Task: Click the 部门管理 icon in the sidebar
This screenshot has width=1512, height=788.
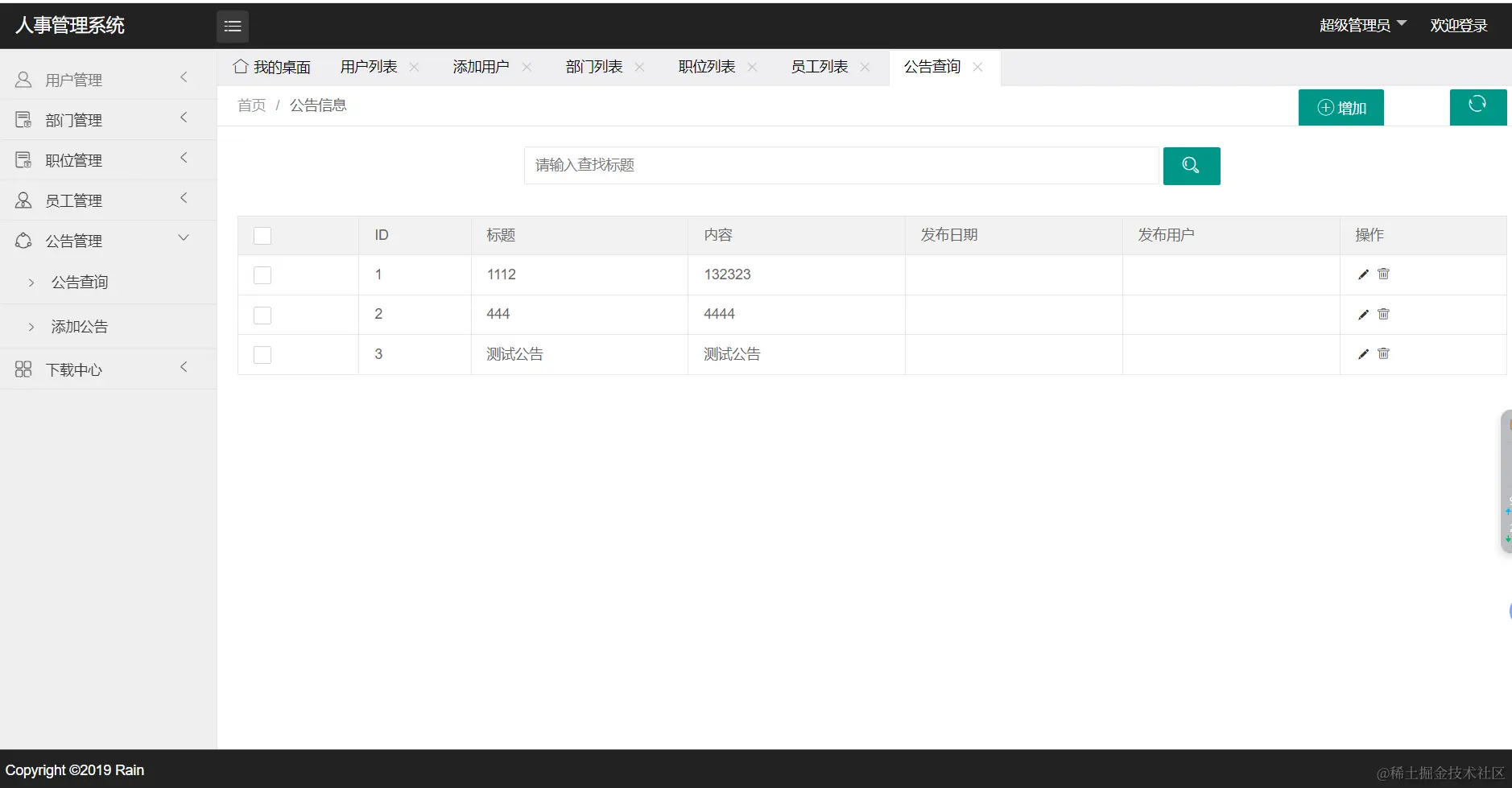Action: click(23, 120)
